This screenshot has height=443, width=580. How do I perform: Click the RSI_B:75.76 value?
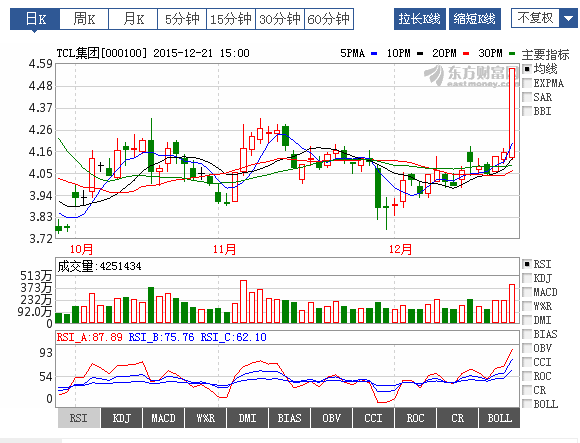click(x=161, y=337)
